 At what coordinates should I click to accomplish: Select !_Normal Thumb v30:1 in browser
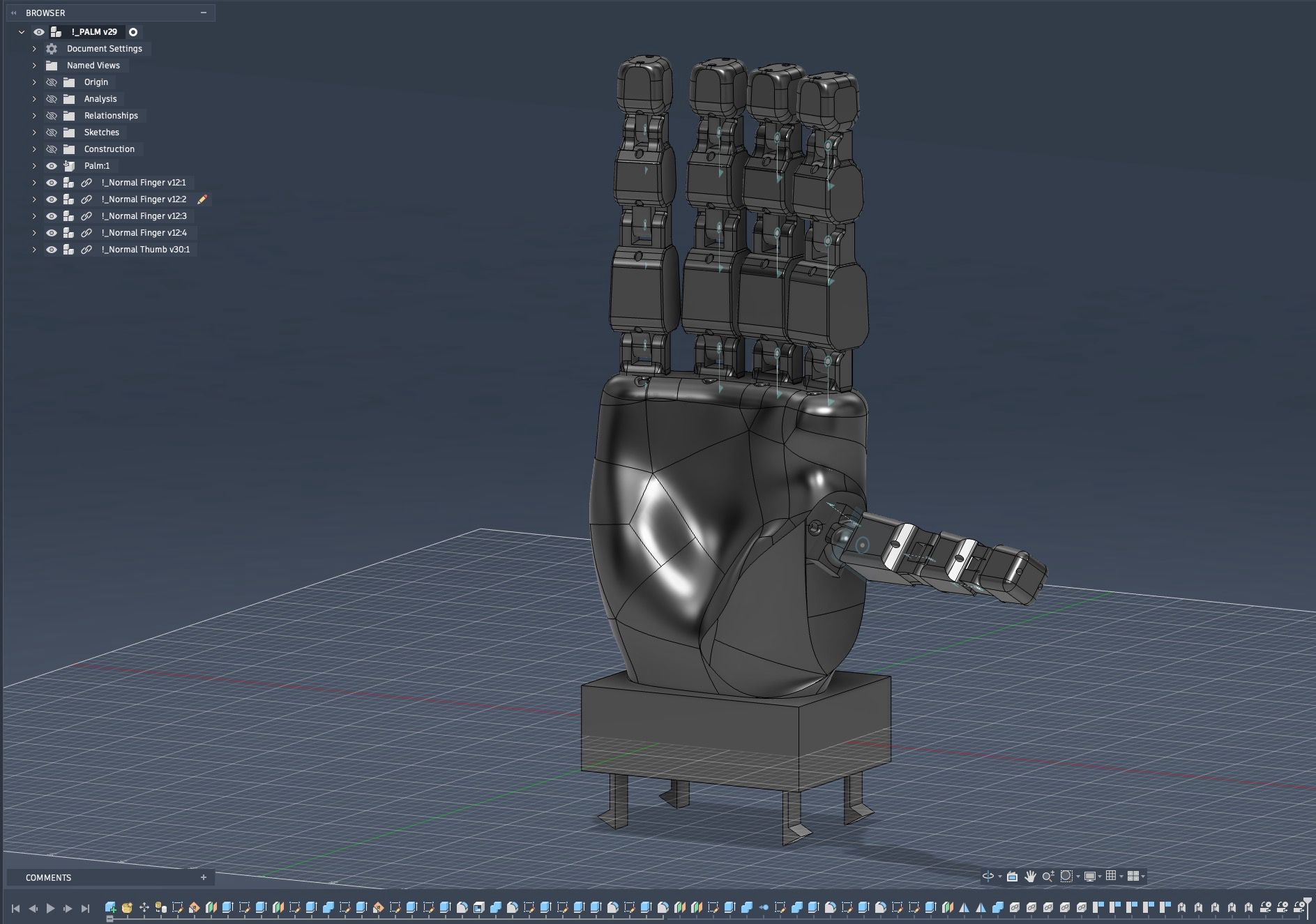point(146,250)
